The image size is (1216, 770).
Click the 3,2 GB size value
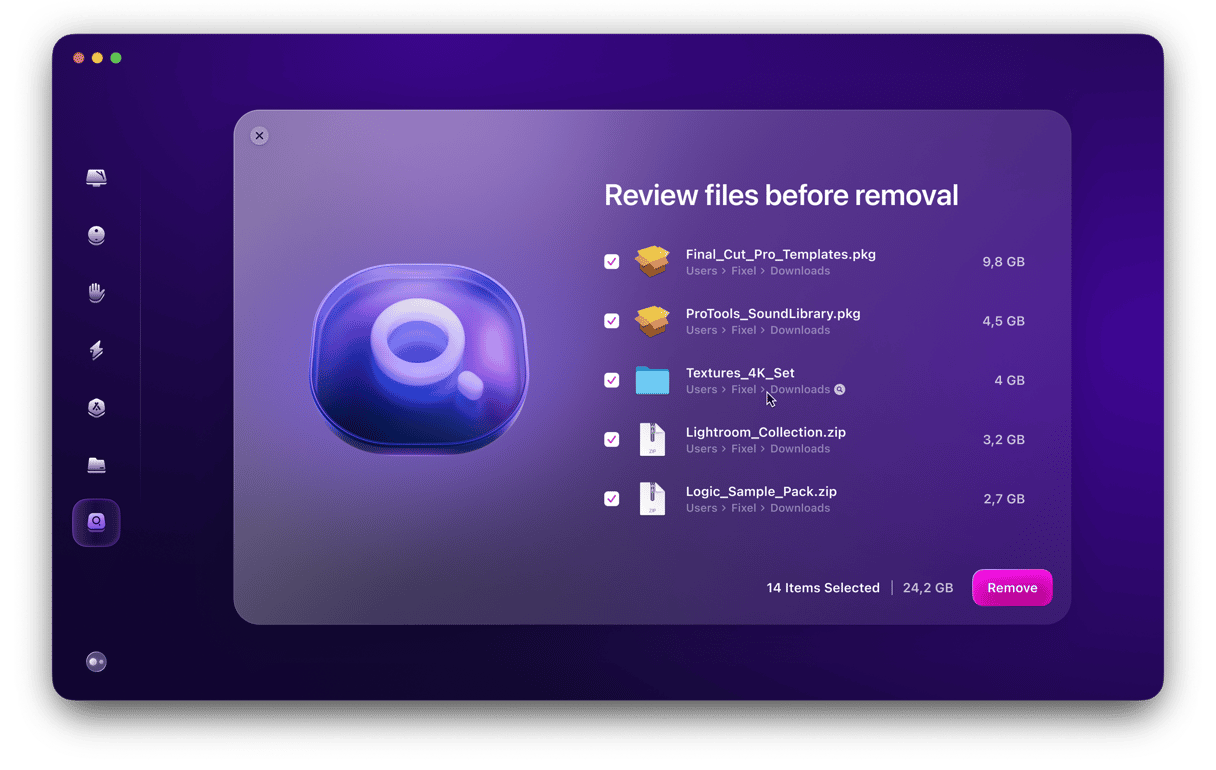point(1003,440)
